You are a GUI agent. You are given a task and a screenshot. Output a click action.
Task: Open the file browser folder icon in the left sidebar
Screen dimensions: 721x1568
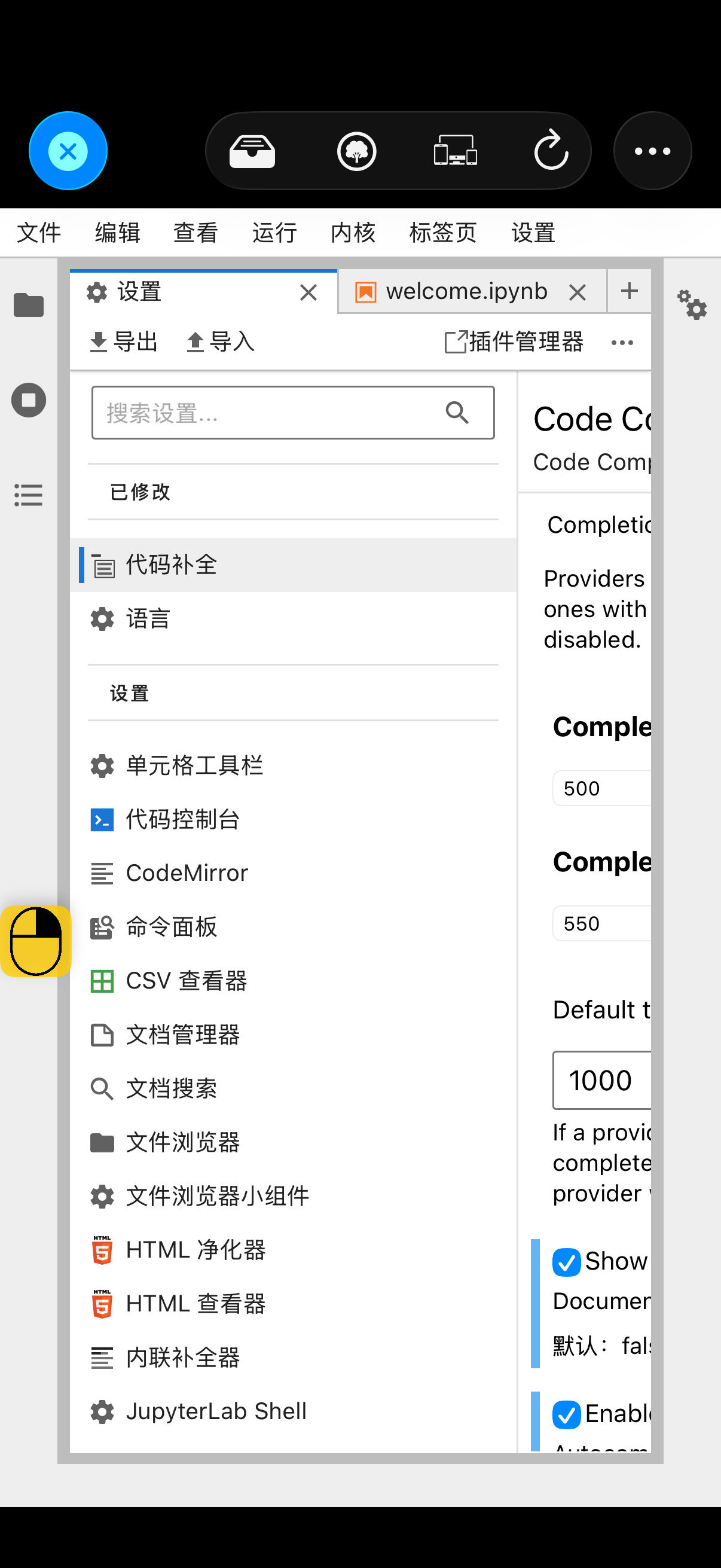tap(29, 305)
